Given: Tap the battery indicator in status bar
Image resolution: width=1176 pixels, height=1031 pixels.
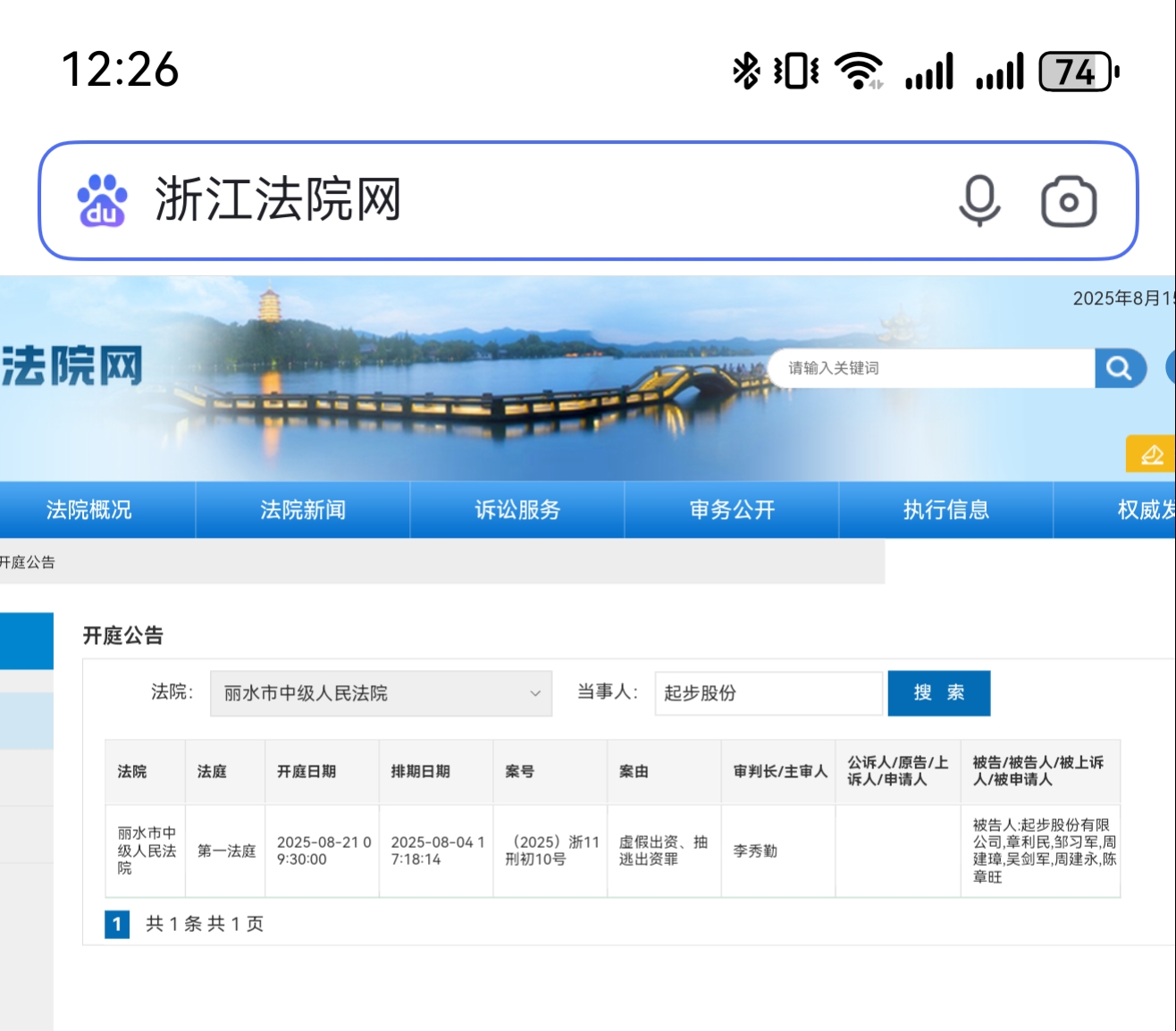Looking at the screenshot, I should (x=1079, y=71).
